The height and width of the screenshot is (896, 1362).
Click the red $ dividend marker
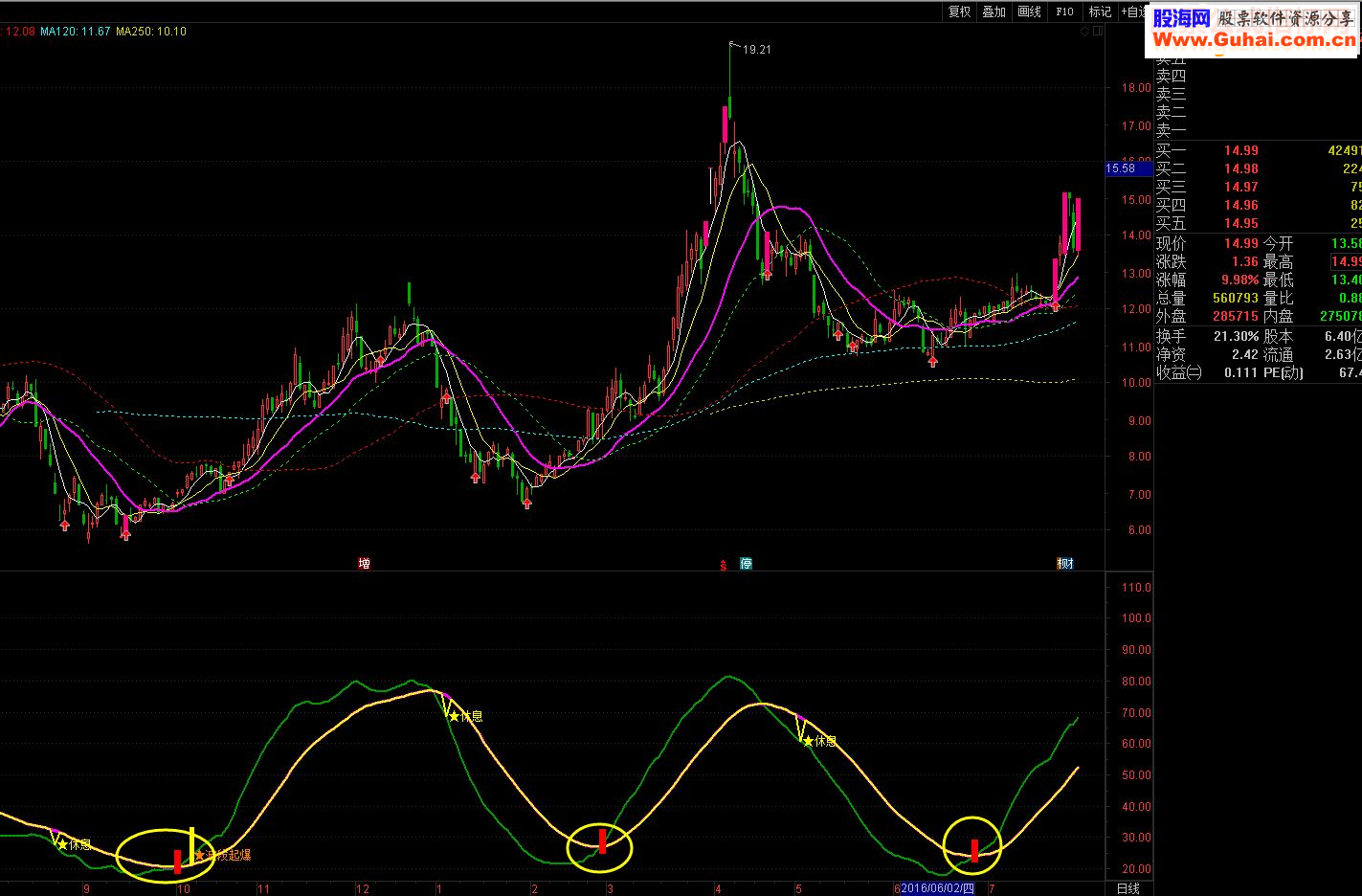723,565
